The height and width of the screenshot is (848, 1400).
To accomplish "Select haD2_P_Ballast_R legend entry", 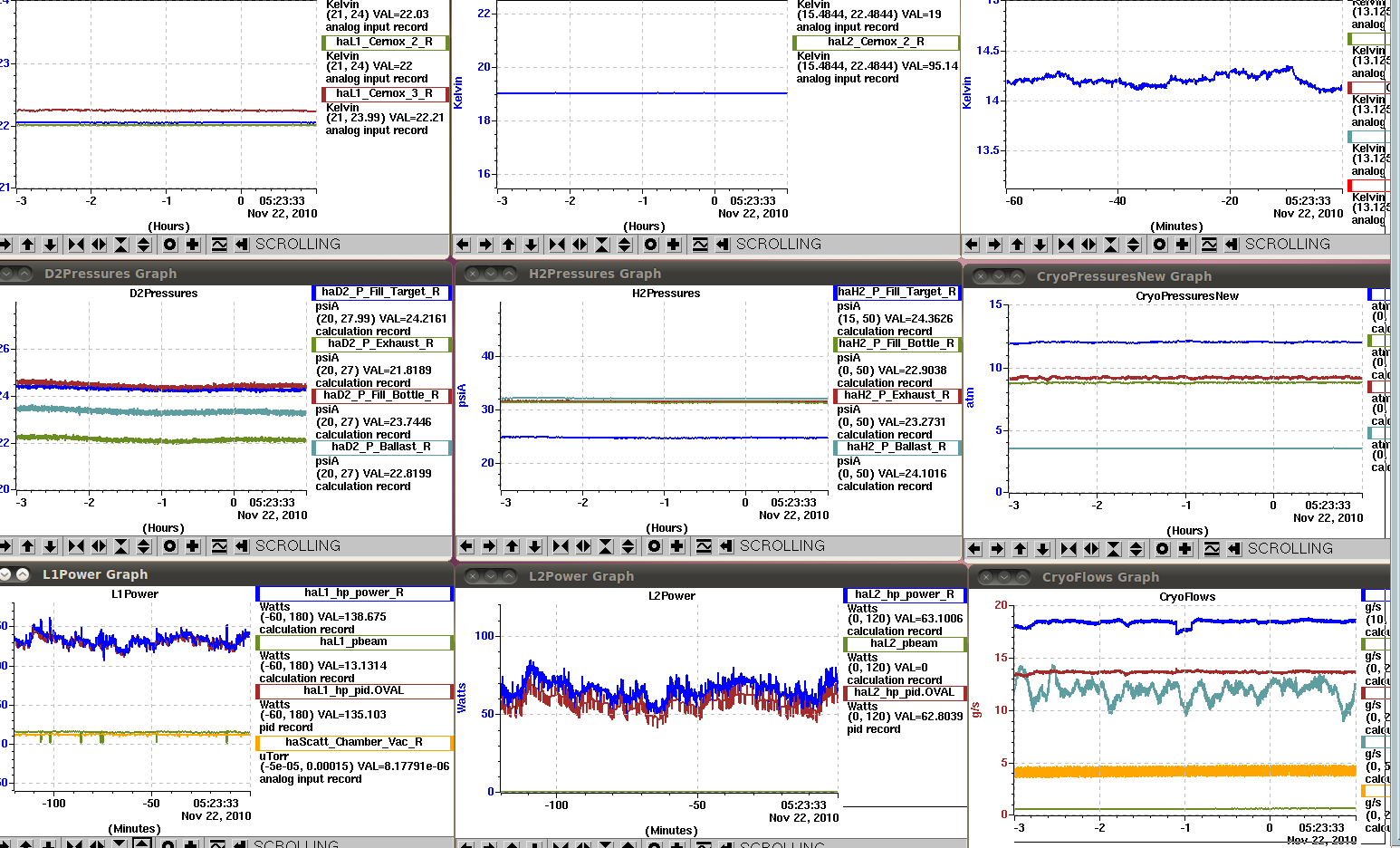I will tap(381, 447).
